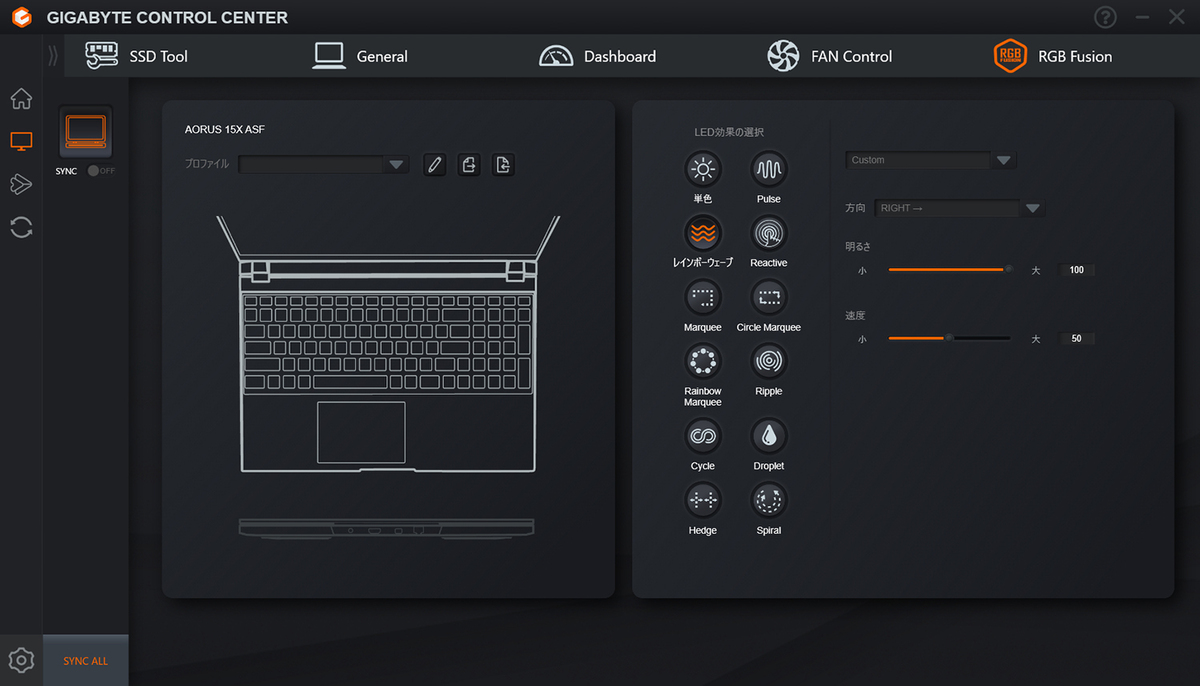This screenshot has width=1200, height=686.
Task: Click the SYNC ALL button
Action: 86,661
